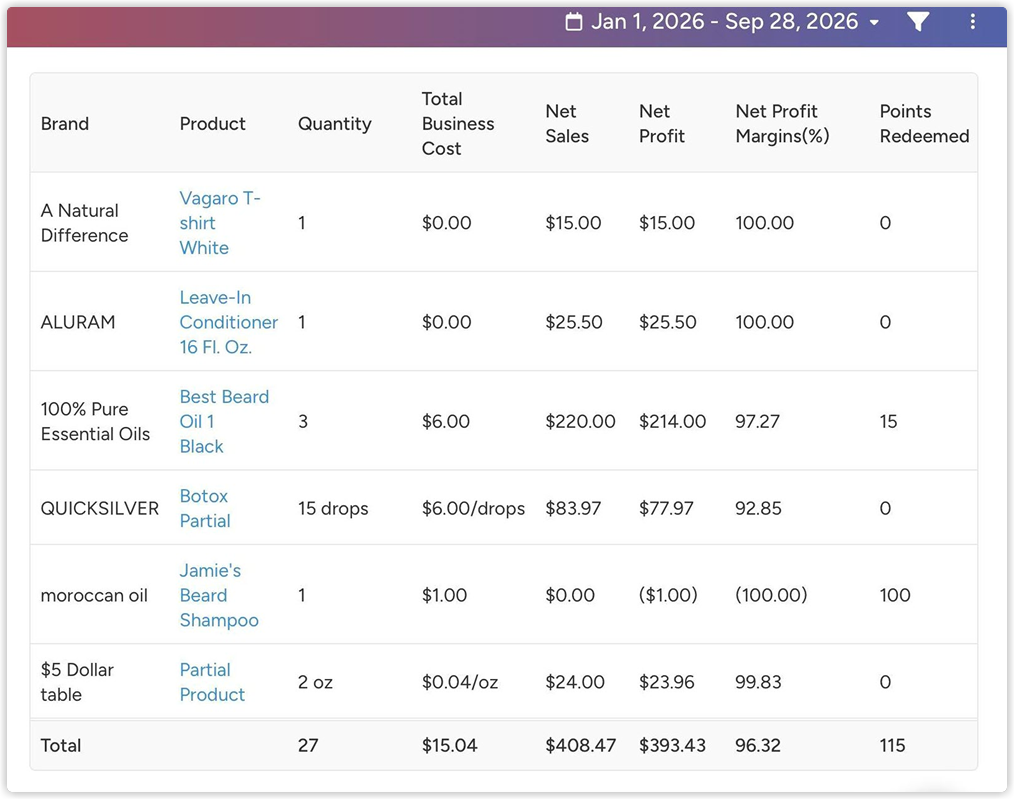Select the moroccan oil brand cell

94,595
